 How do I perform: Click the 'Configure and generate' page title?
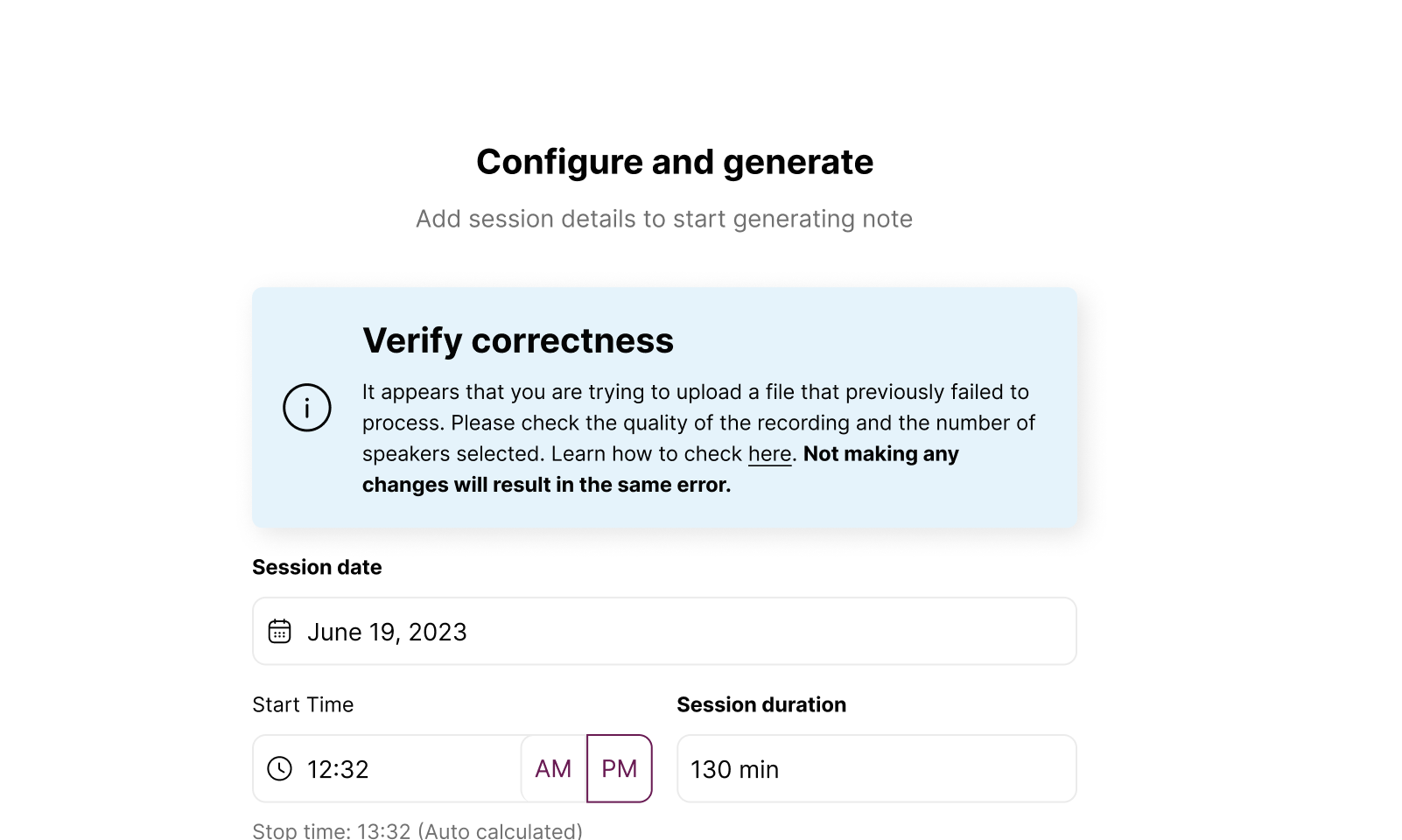[675, 162]
